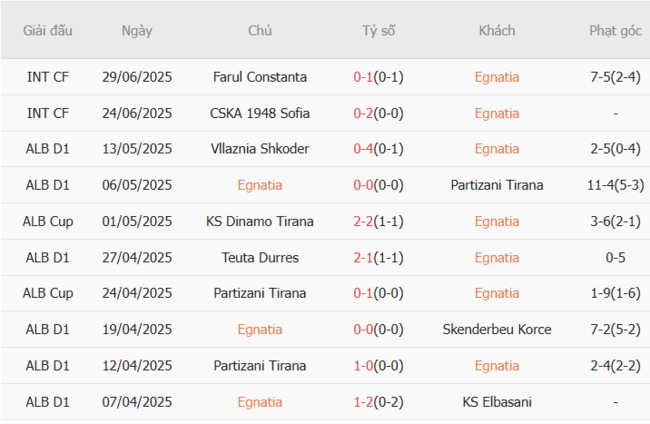
Task: Select the "Khách" column header
Action: pyautogui.click(x=497, y=30)
